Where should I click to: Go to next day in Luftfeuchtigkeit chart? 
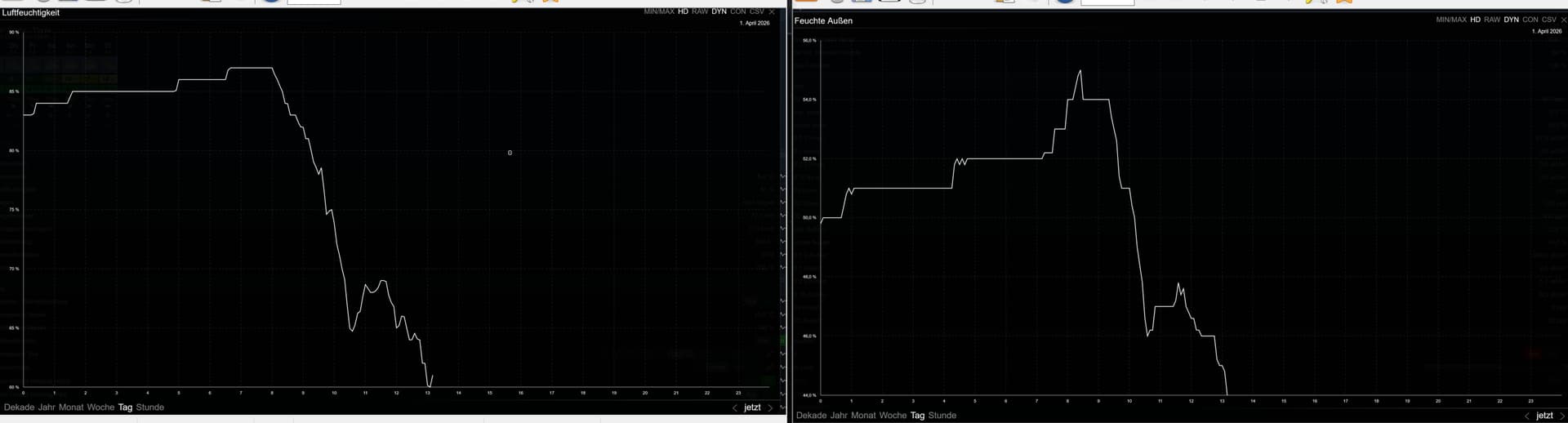click(x=770, y=407)
